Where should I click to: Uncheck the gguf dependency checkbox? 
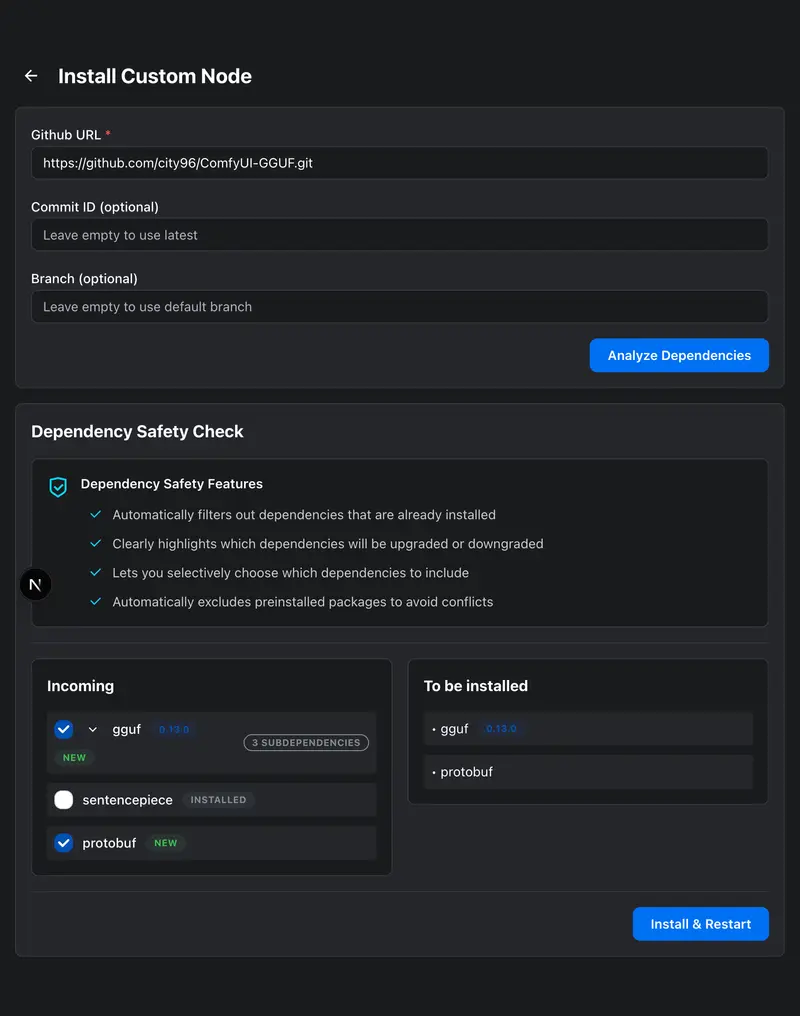point(64,729)
